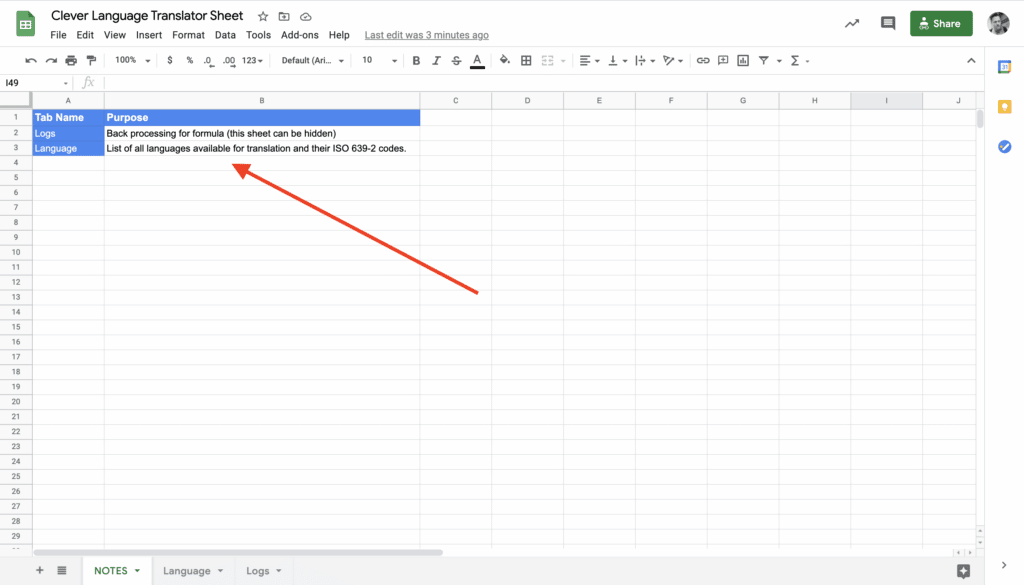Toggle bold formatting
The height and width of the screenshot is (585, 1024).
tap(416, 61)
